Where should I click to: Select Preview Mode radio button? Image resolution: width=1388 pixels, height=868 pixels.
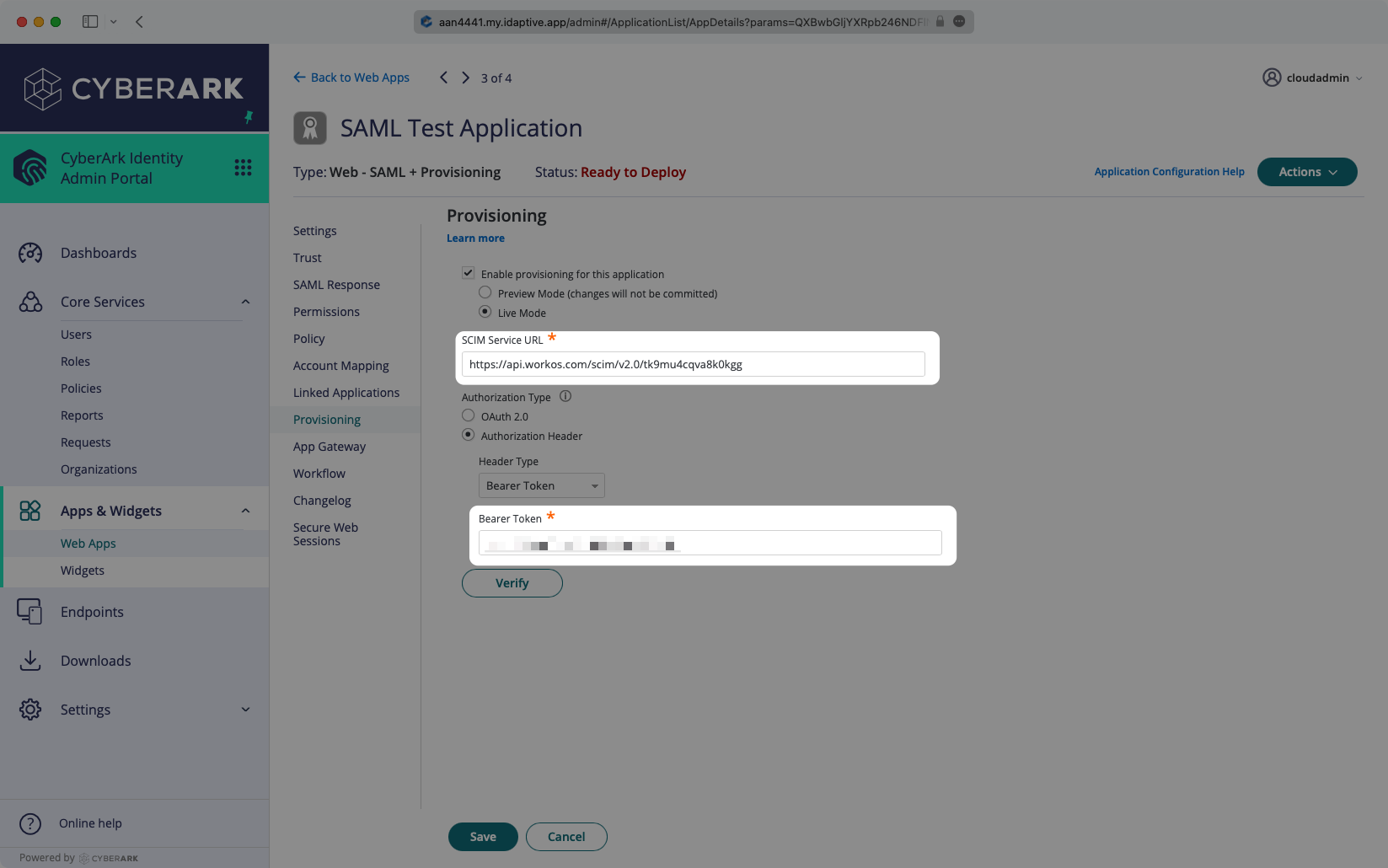pyautogui.click(x=485, y=292)
